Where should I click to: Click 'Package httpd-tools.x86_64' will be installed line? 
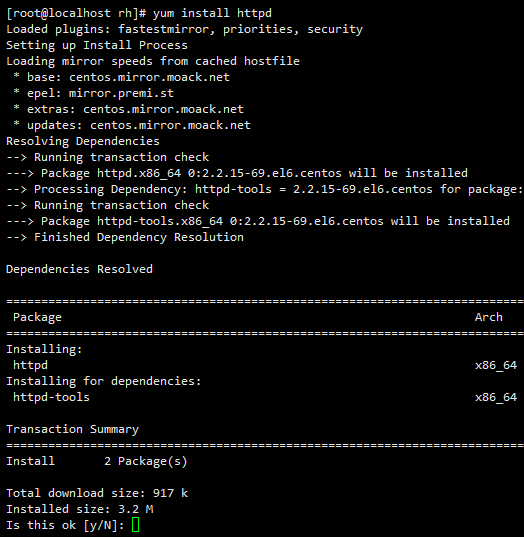point(258,221)
